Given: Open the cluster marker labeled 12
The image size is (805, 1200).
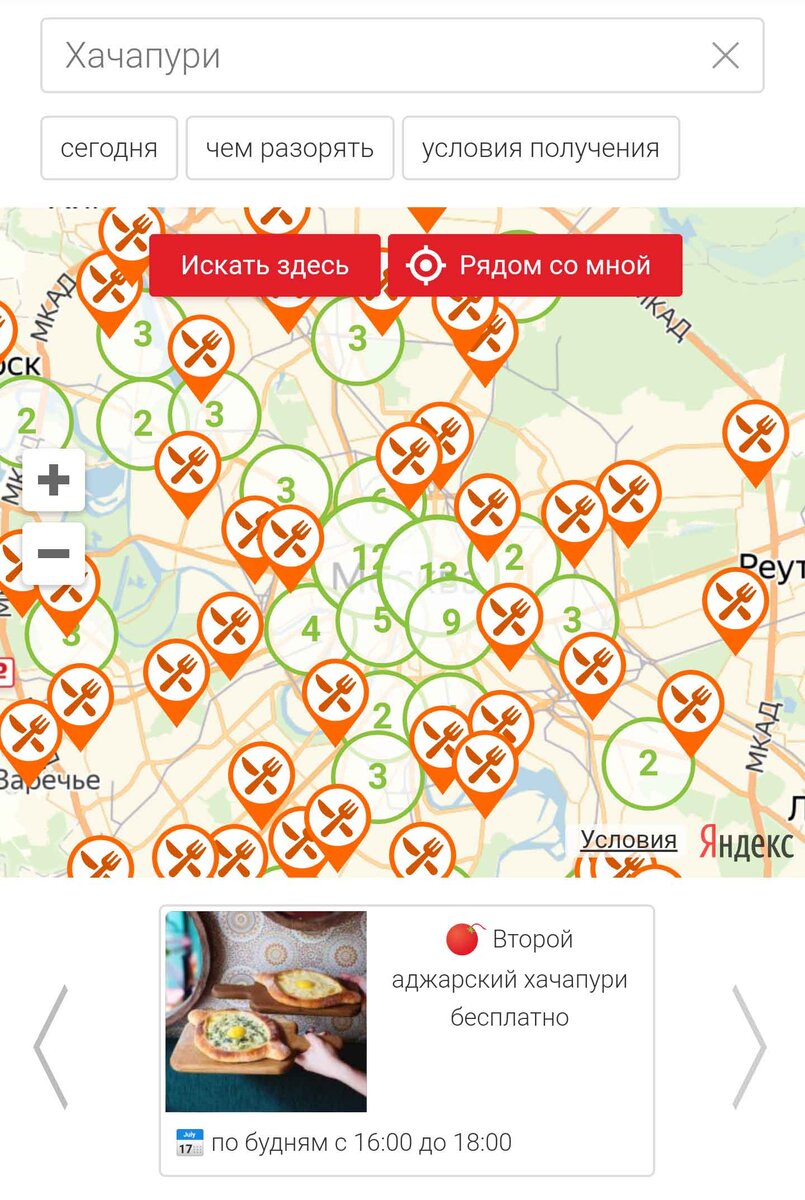Looking at the screenshot, I should tap(369, 557).
